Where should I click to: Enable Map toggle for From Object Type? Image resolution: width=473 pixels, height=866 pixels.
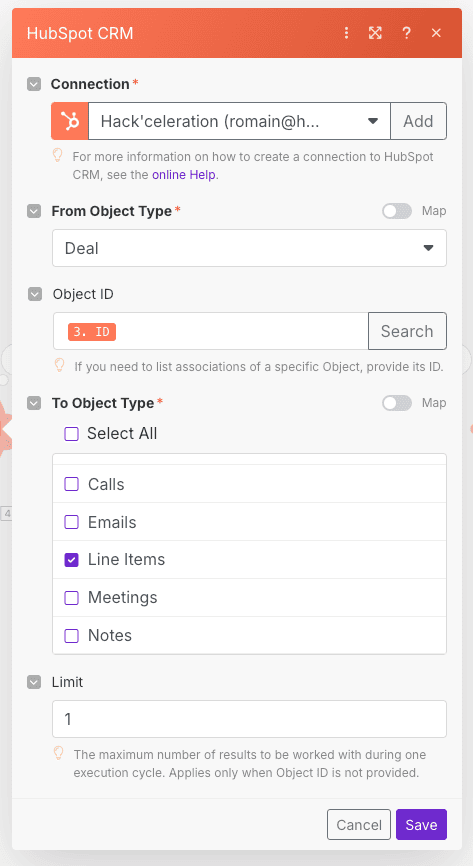point(397,211)
